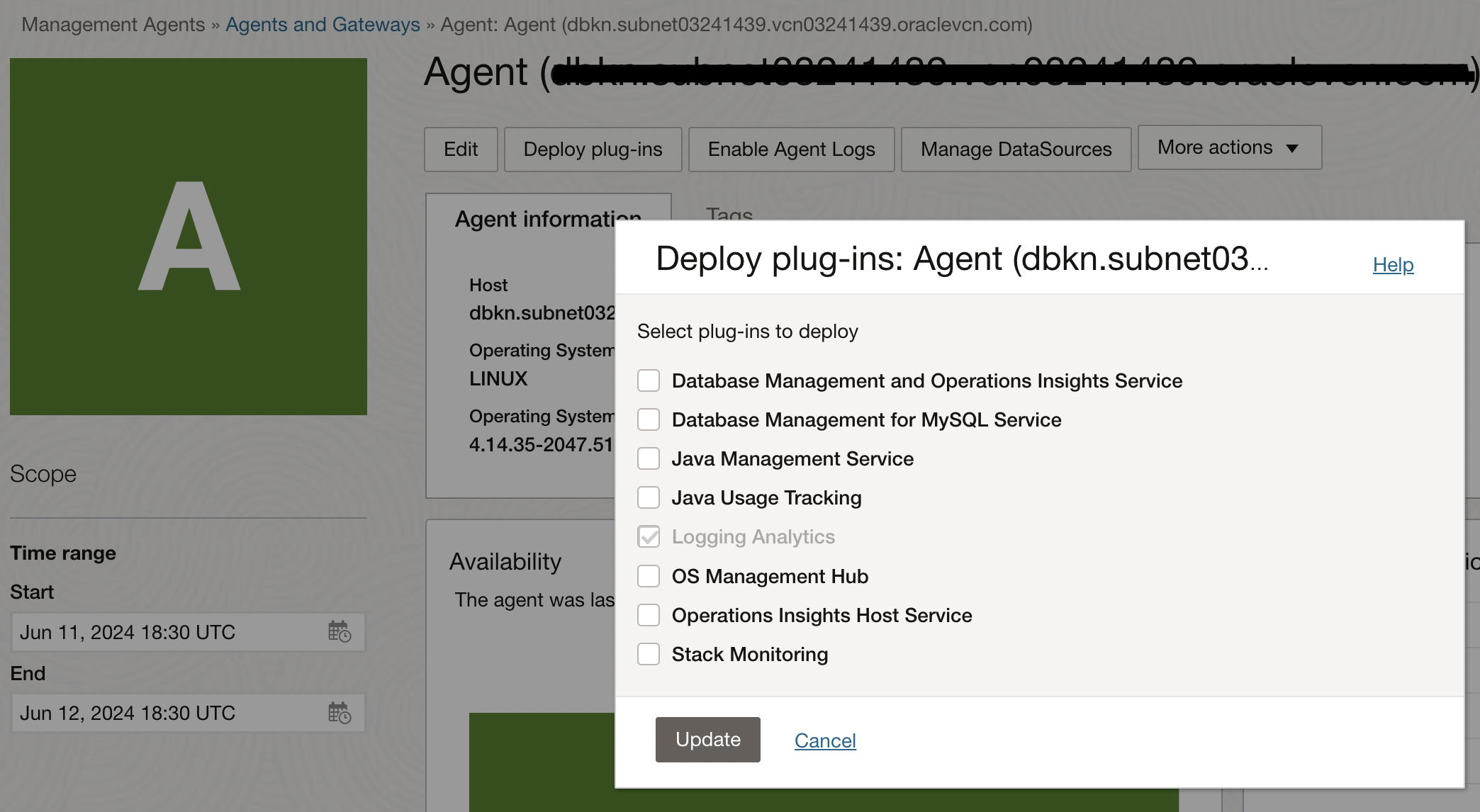Open the Start time calendar picker icon
1480x812 pixels.
[340, 631]
